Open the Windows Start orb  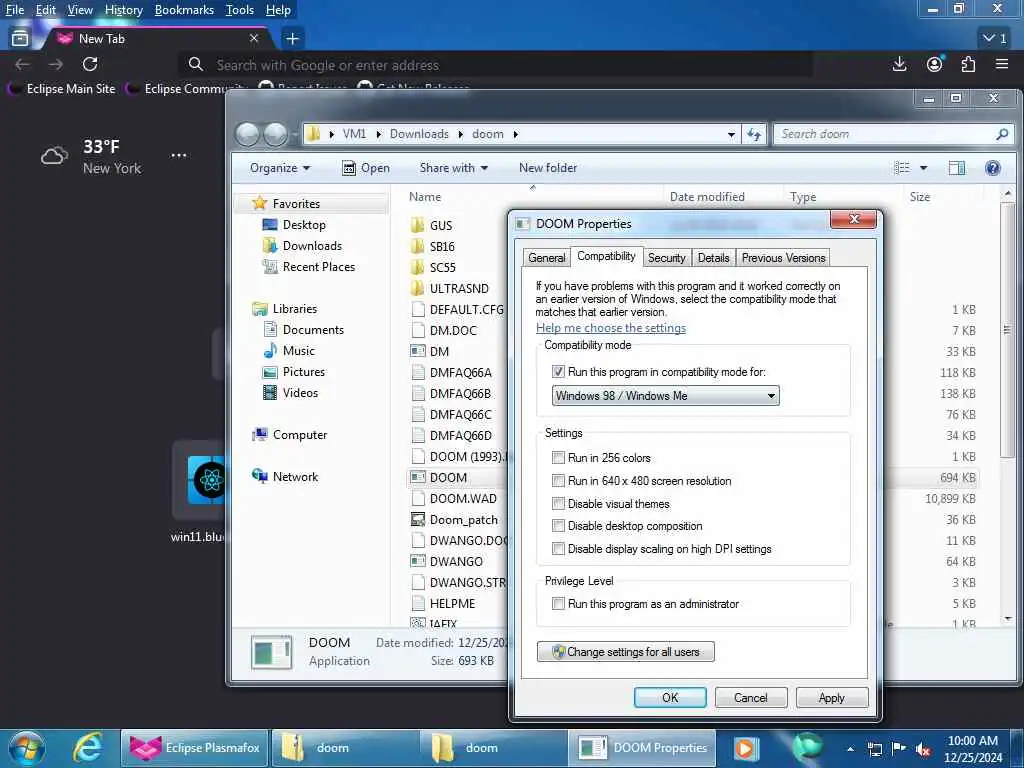click(x=27, y=748)
